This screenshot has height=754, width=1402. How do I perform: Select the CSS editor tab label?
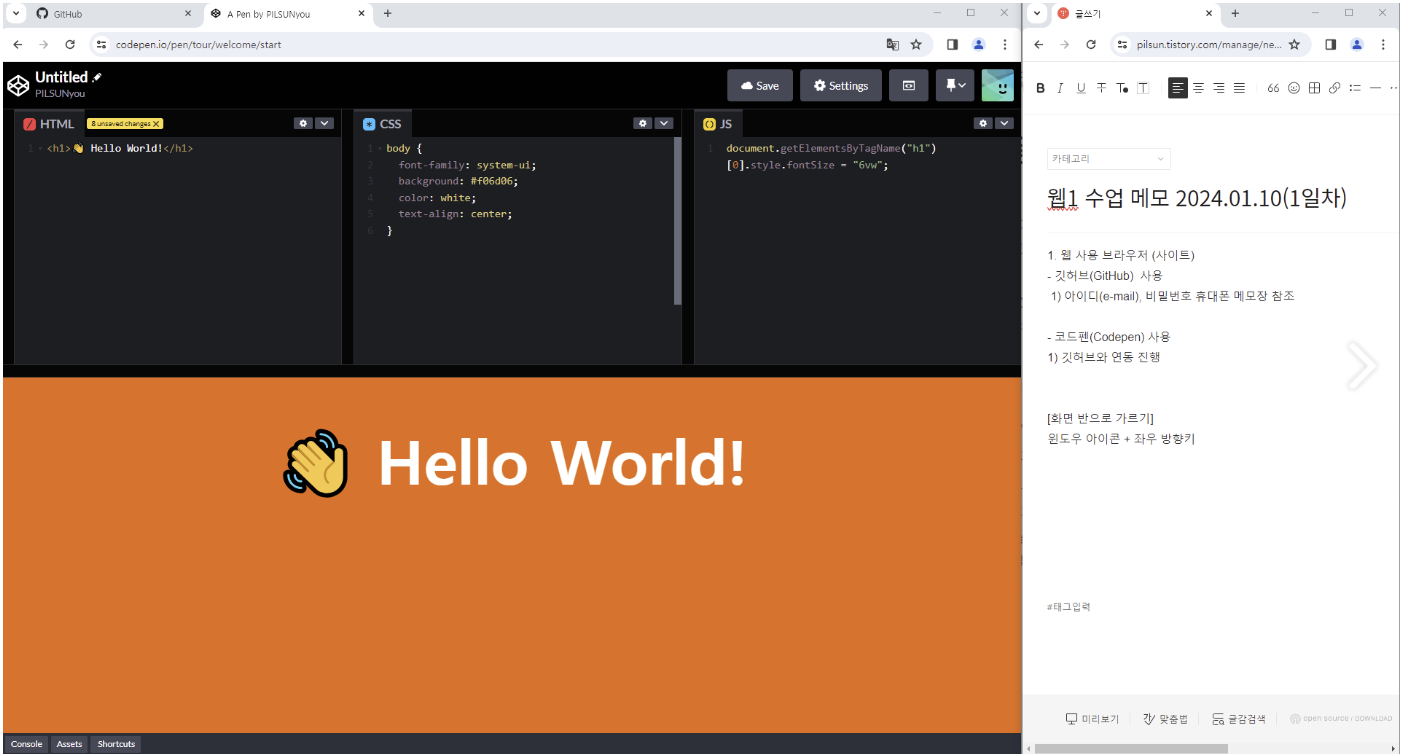pos(382,124)
